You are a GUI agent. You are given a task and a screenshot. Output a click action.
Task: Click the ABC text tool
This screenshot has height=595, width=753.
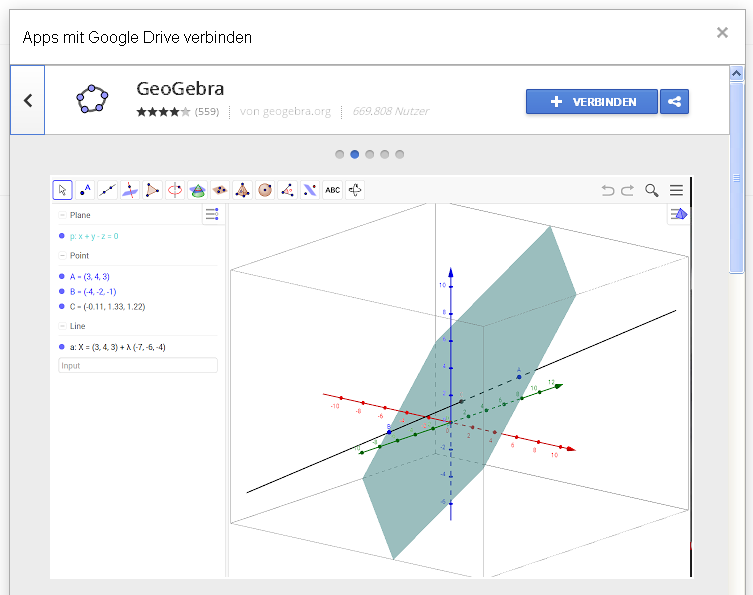(x=332, y=190)
